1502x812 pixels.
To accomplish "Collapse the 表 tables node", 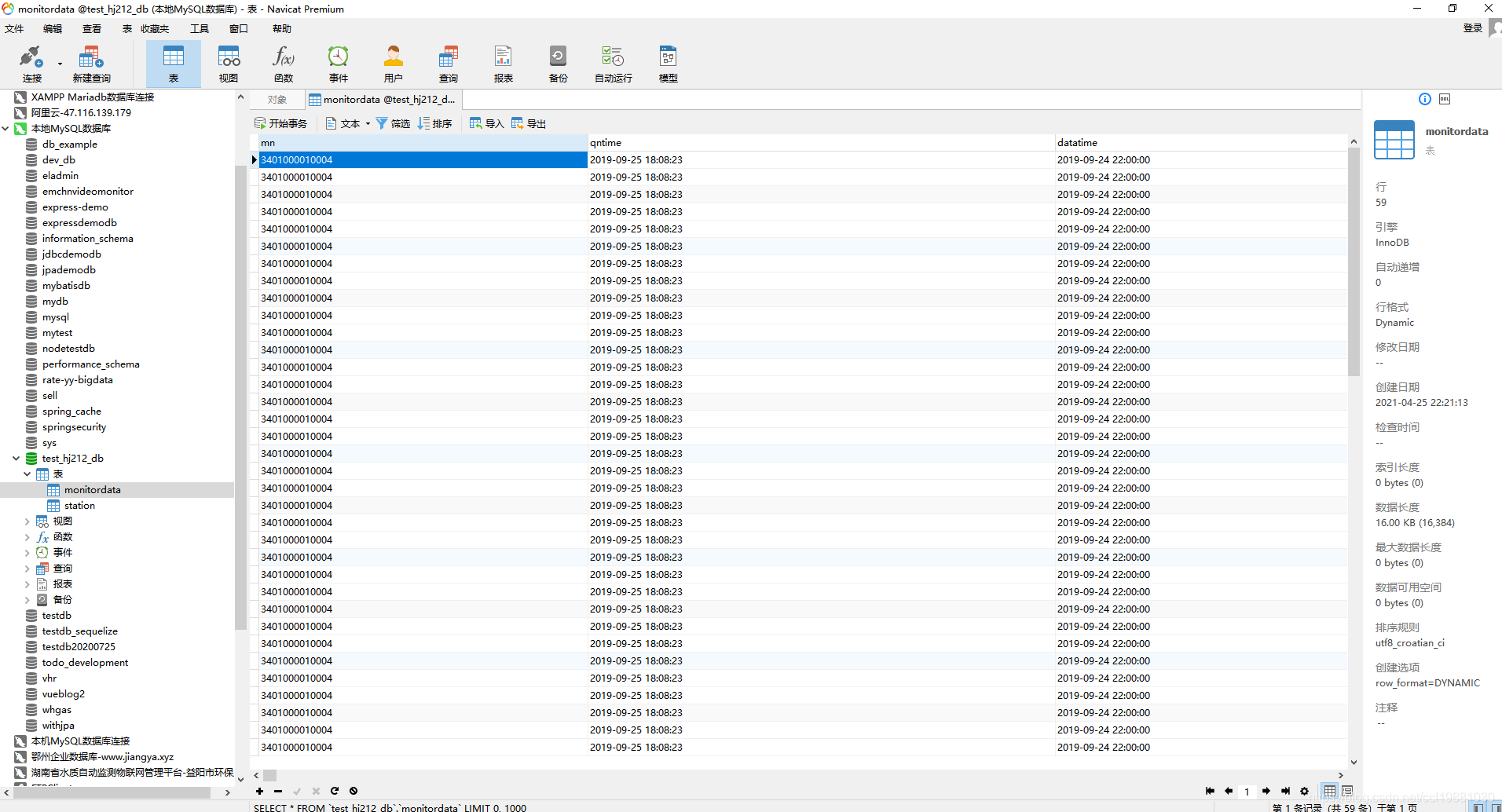I will click(27, 474).
